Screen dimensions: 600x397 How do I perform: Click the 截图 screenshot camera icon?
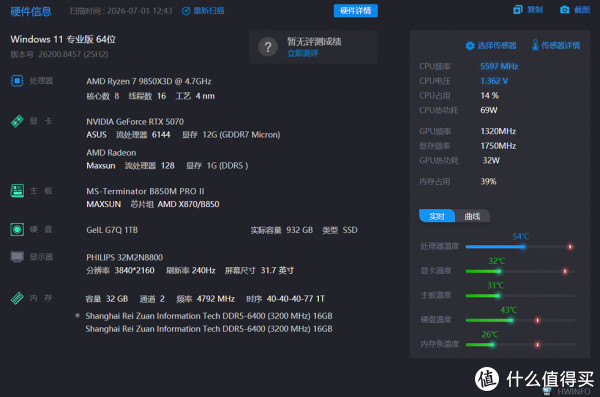coord(564,10)
